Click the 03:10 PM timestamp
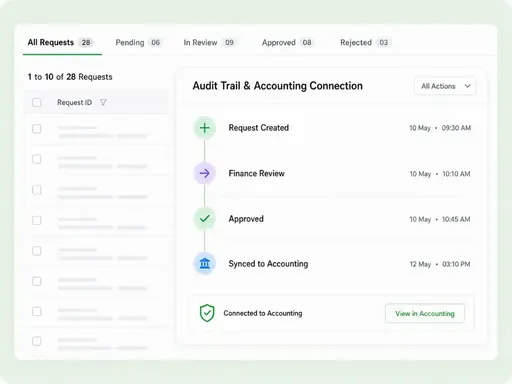The width and height of the screenshot is (512, 384). coord(456,264)
